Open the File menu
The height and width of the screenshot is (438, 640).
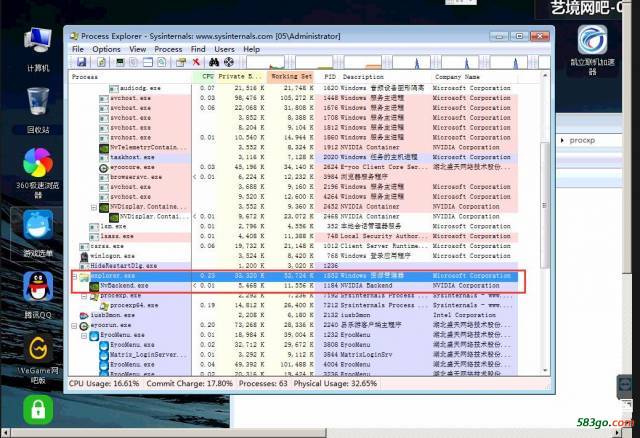pyautogui.click(x=78, y=49)
